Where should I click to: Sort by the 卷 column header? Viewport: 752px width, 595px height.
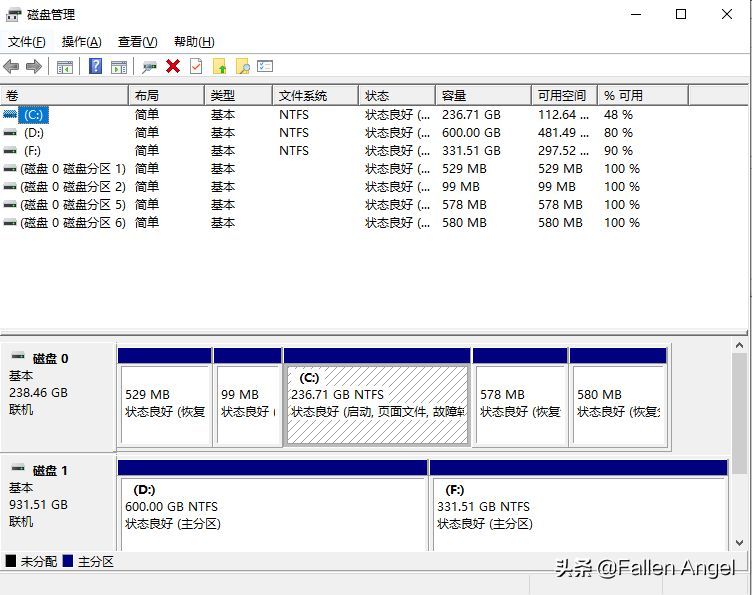(x=64, y=95)
